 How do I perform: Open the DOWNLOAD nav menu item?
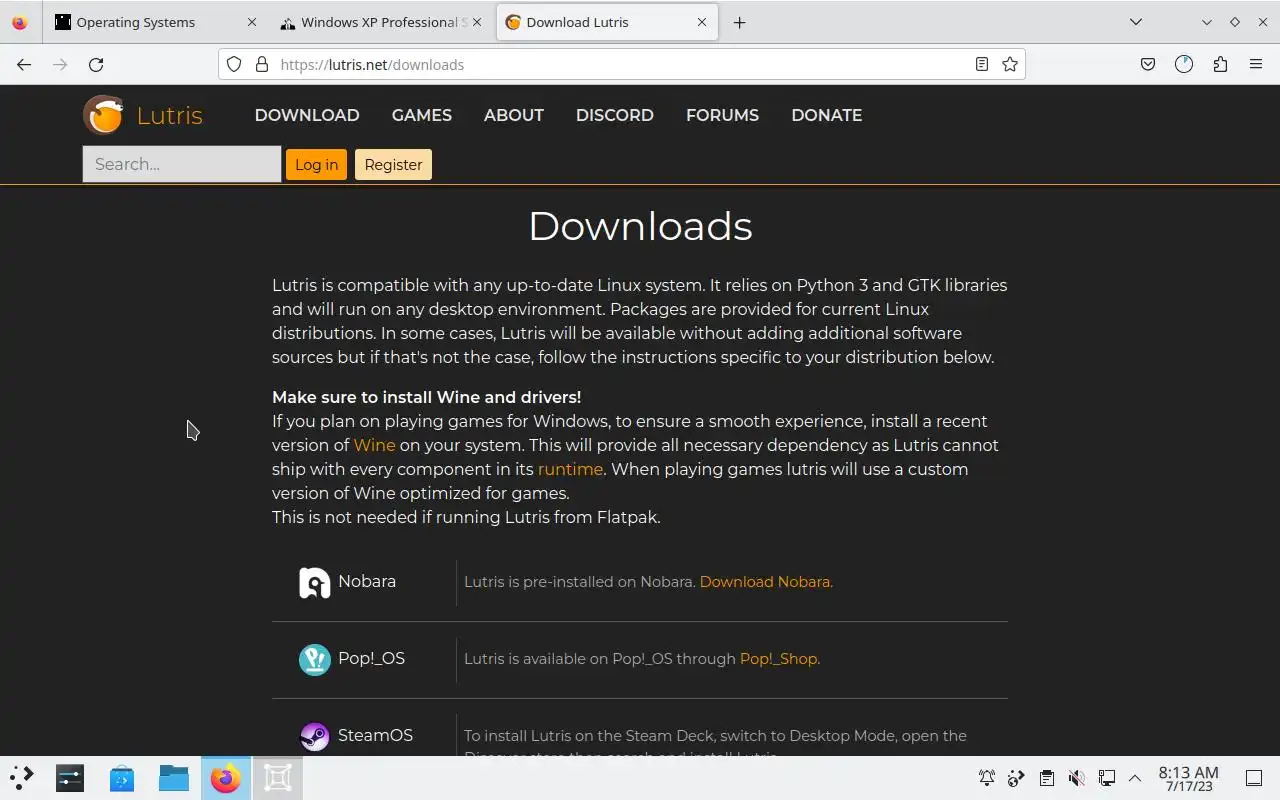307,115
